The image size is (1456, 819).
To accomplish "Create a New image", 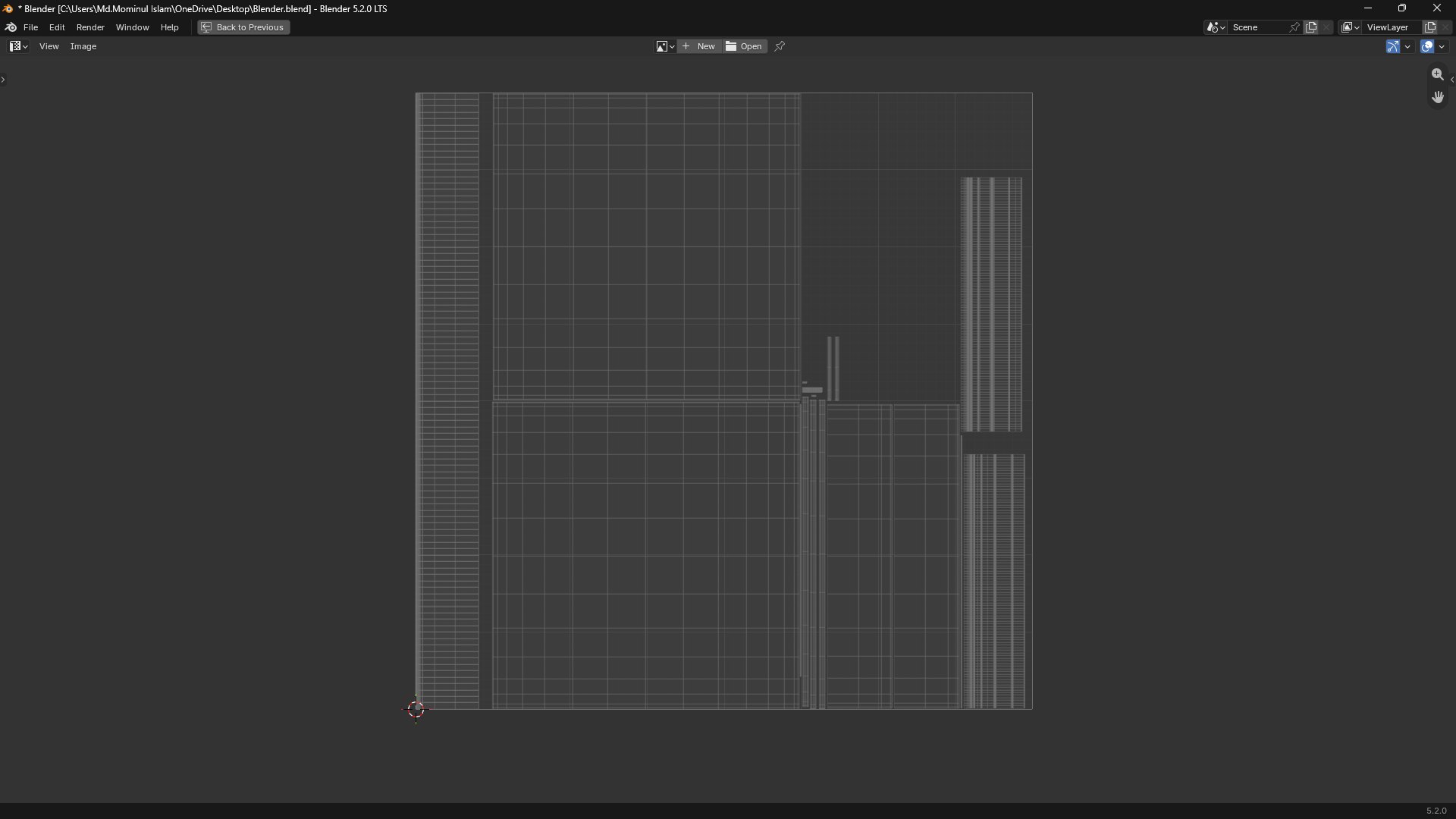I will tap(699, 46).
